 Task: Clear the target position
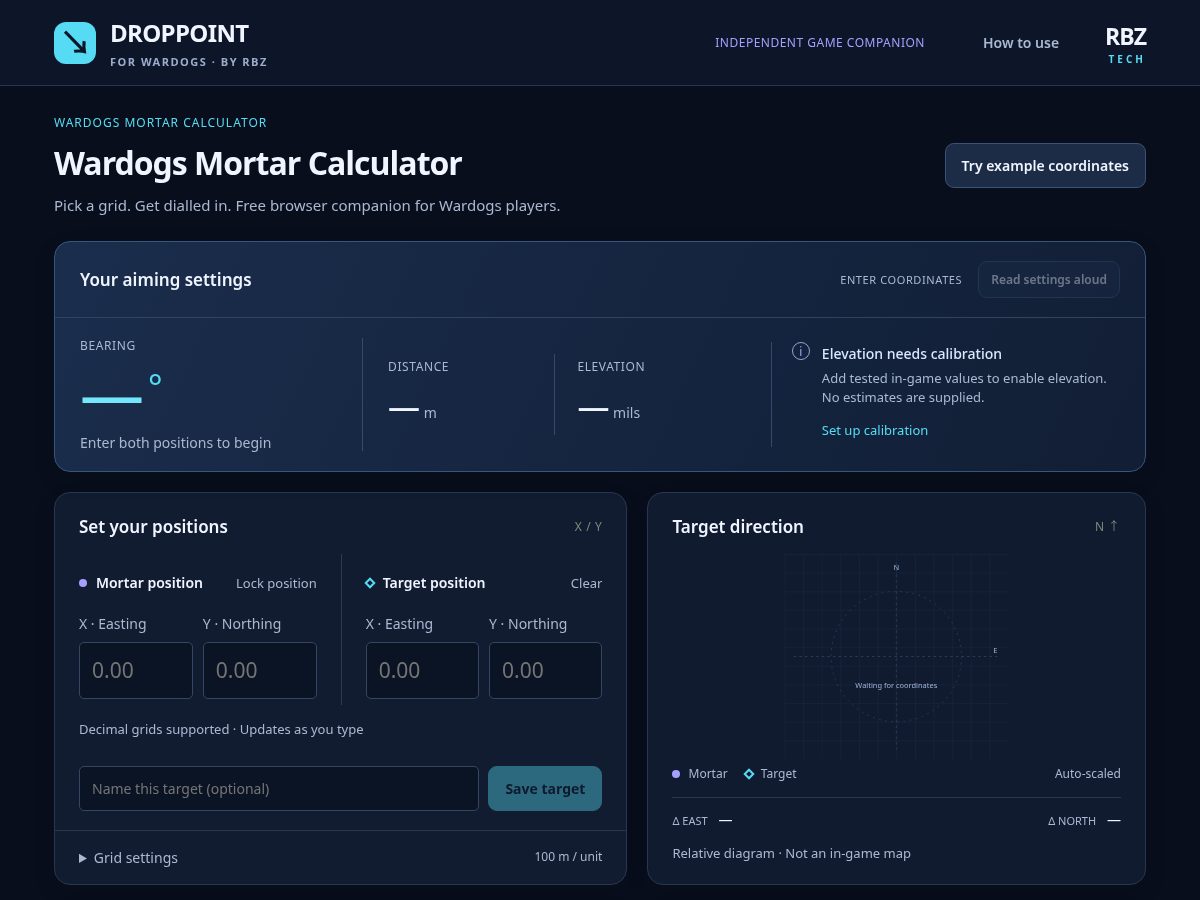click(586, 583)
